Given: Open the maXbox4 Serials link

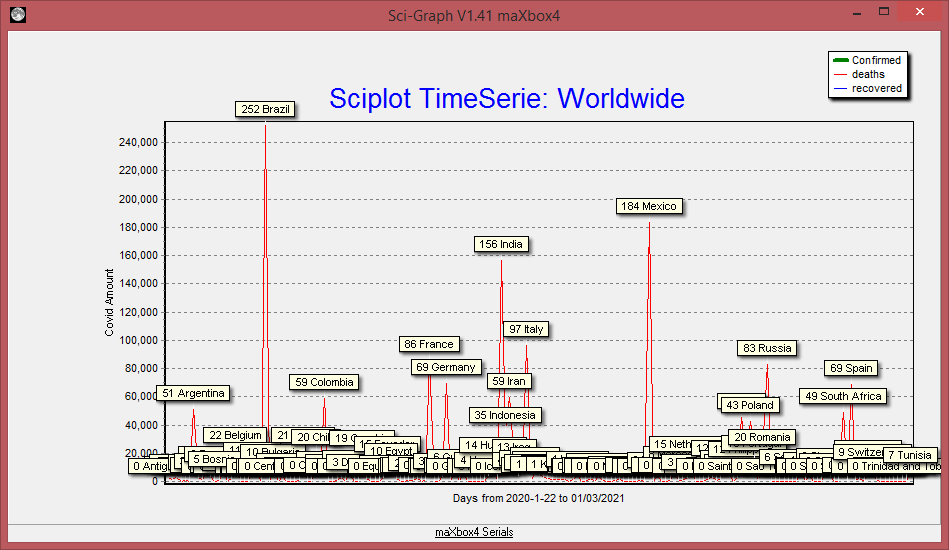Looking at the screenshot, I should (474, 532).
